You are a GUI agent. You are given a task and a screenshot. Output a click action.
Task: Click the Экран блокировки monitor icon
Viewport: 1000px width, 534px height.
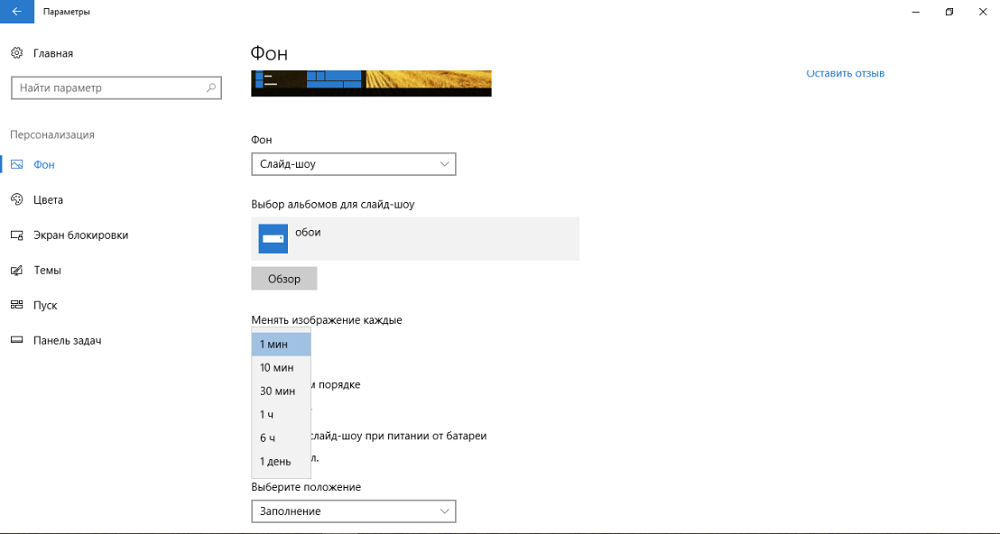click(x=17, y=235)
